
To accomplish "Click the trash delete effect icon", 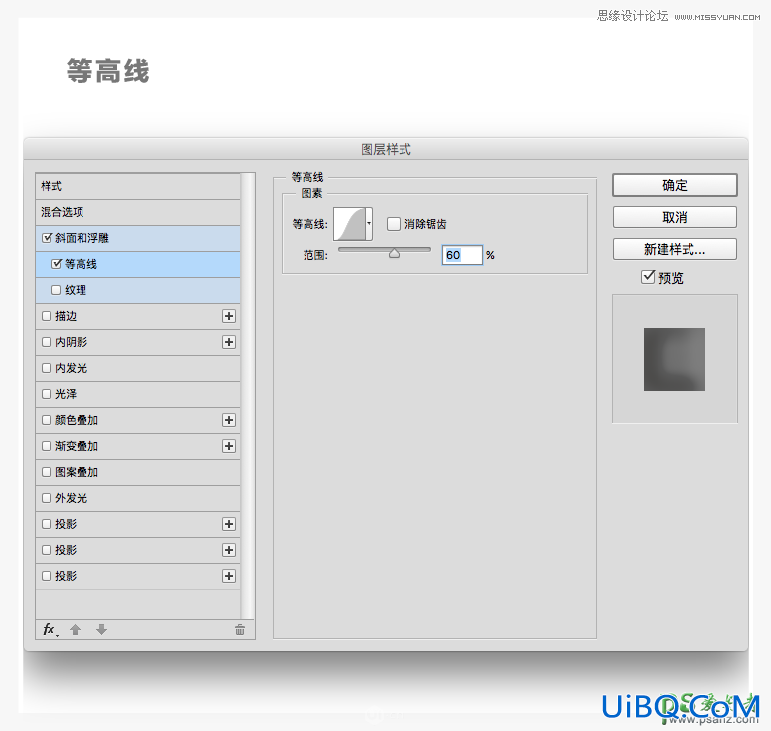I will 240,630.
